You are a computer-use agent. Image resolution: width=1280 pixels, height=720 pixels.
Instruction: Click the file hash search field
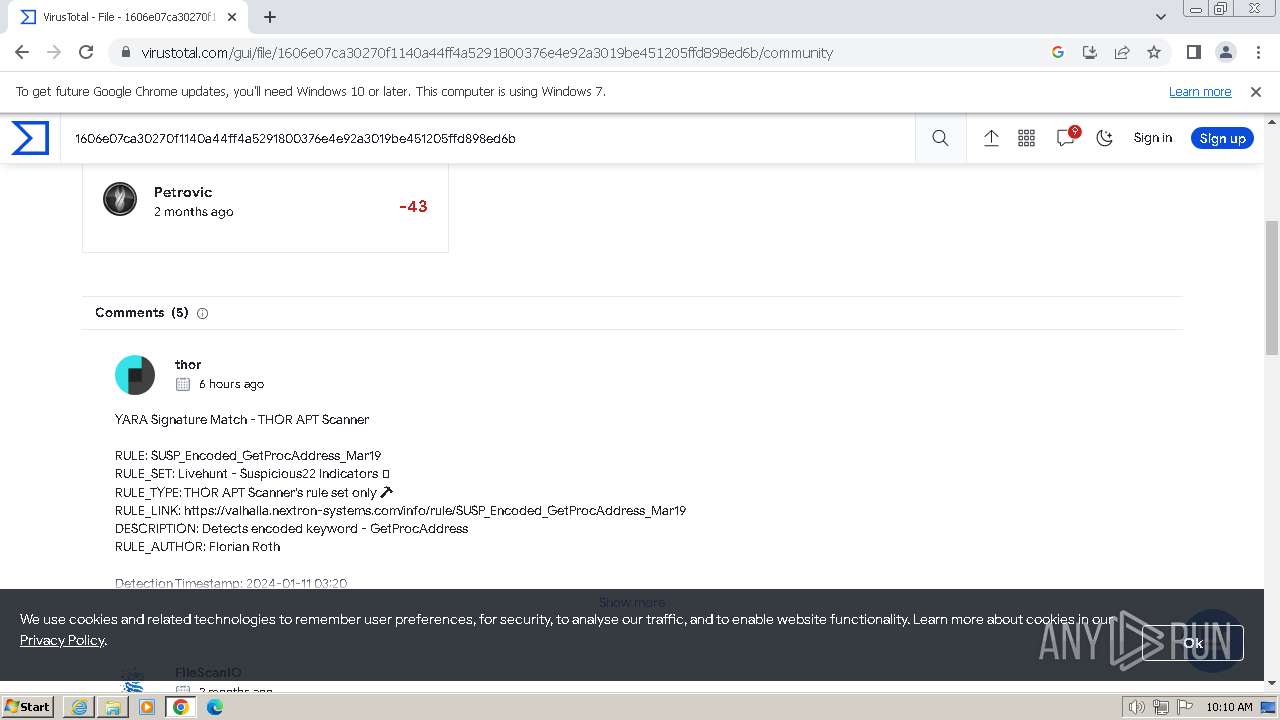point(488,138)
